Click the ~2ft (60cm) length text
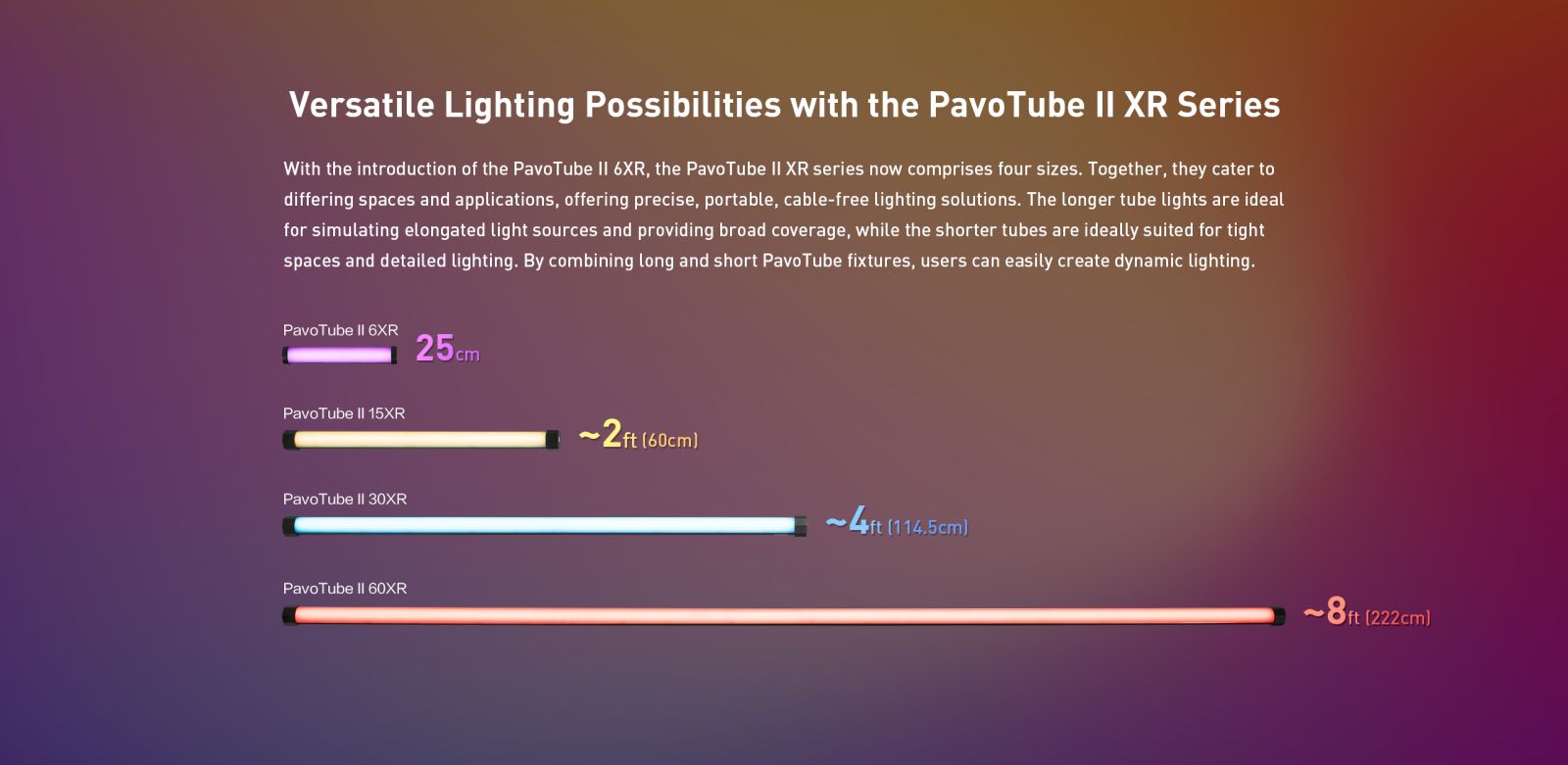The width and height of the screenshot is (1568, 765). (638, 434)
